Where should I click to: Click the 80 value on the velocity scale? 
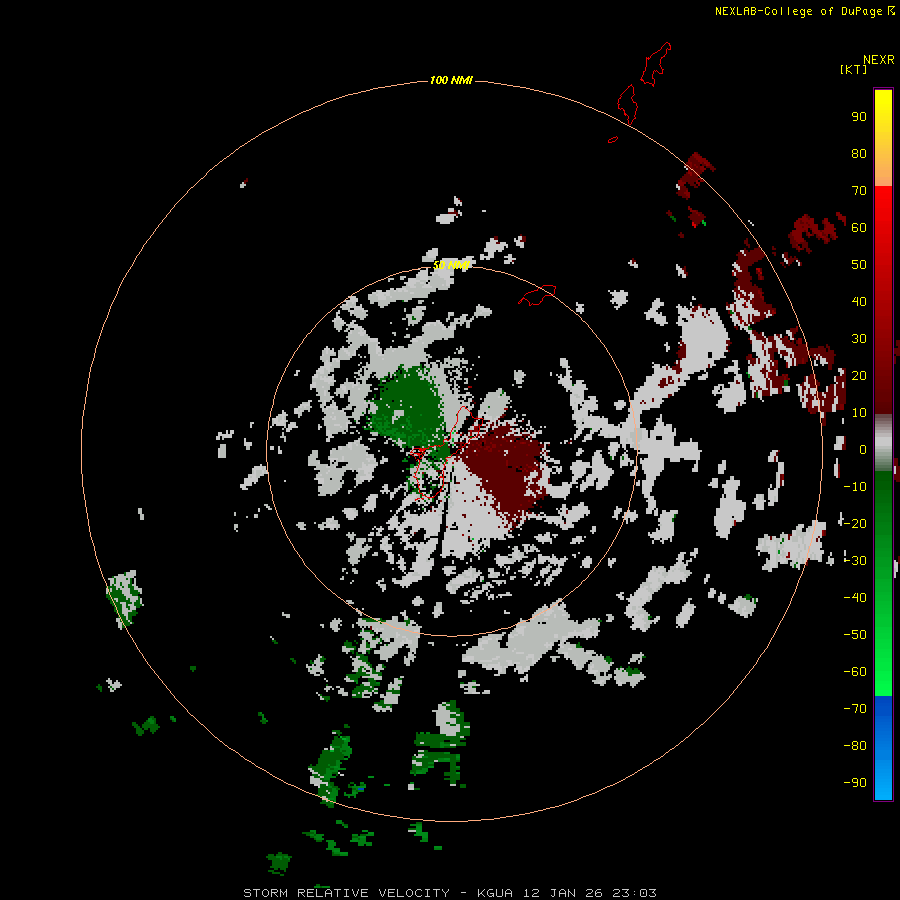859,154
